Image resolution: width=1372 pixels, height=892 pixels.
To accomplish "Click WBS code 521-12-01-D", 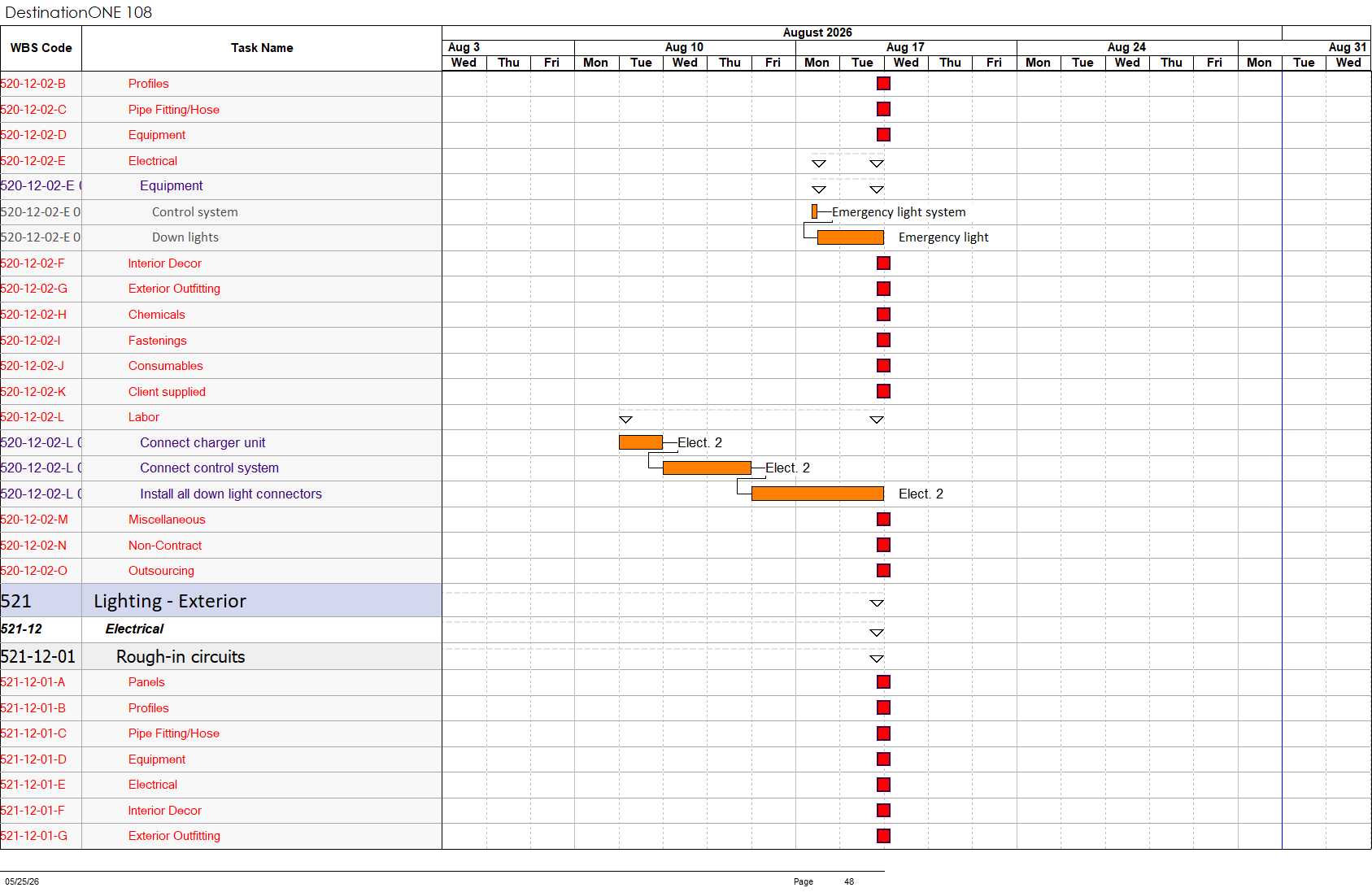I will tap(33, 759).
